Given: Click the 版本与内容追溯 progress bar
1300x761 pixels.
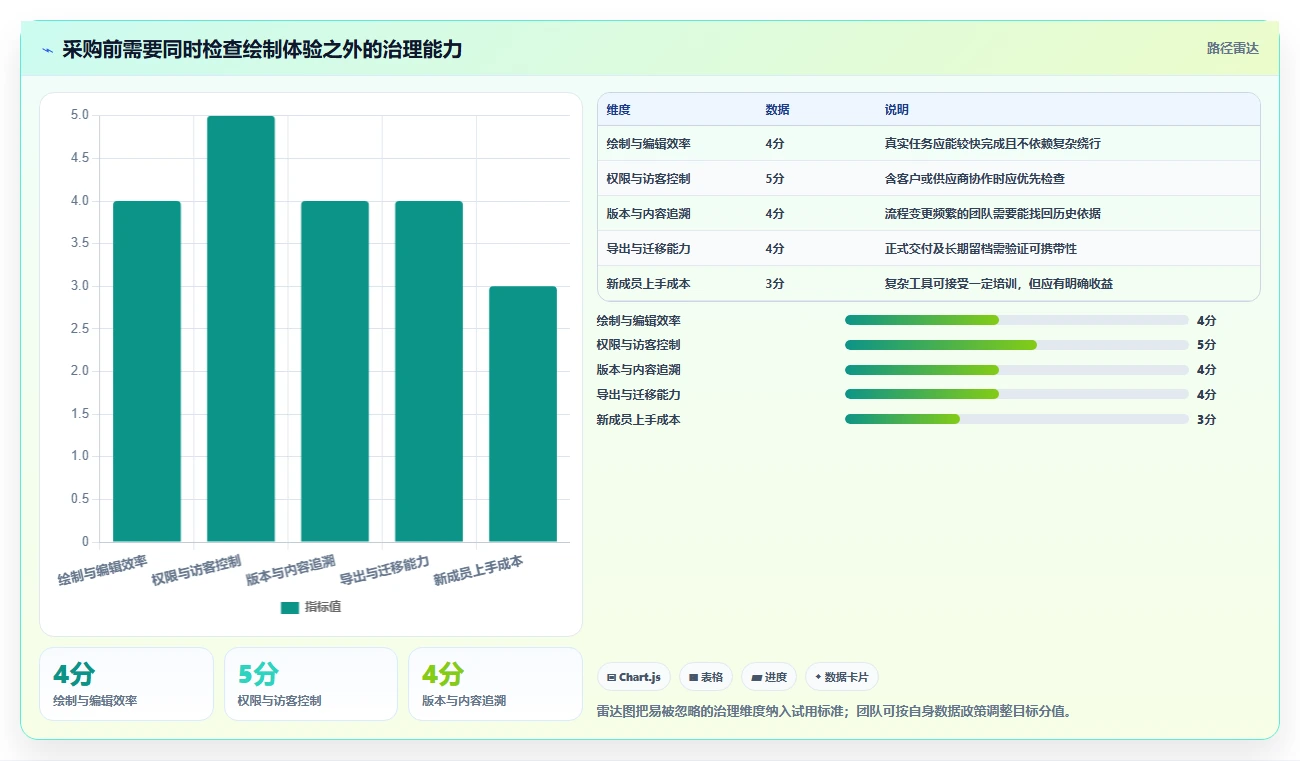Looking at the screenshot, I should click(x=1016, y=370).
